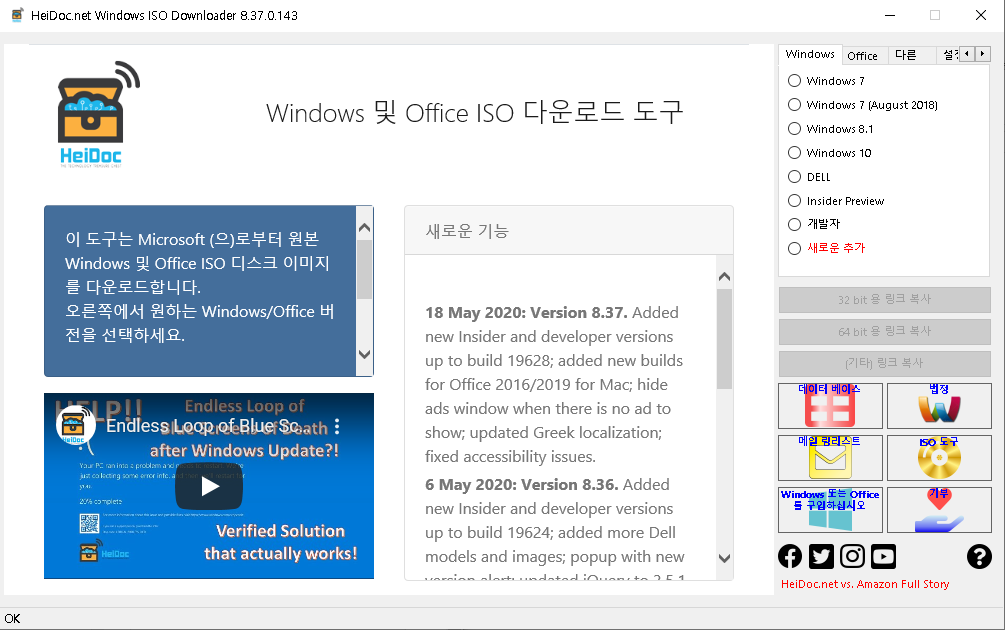Select the Insider Preview radio button

pos(795,201)
